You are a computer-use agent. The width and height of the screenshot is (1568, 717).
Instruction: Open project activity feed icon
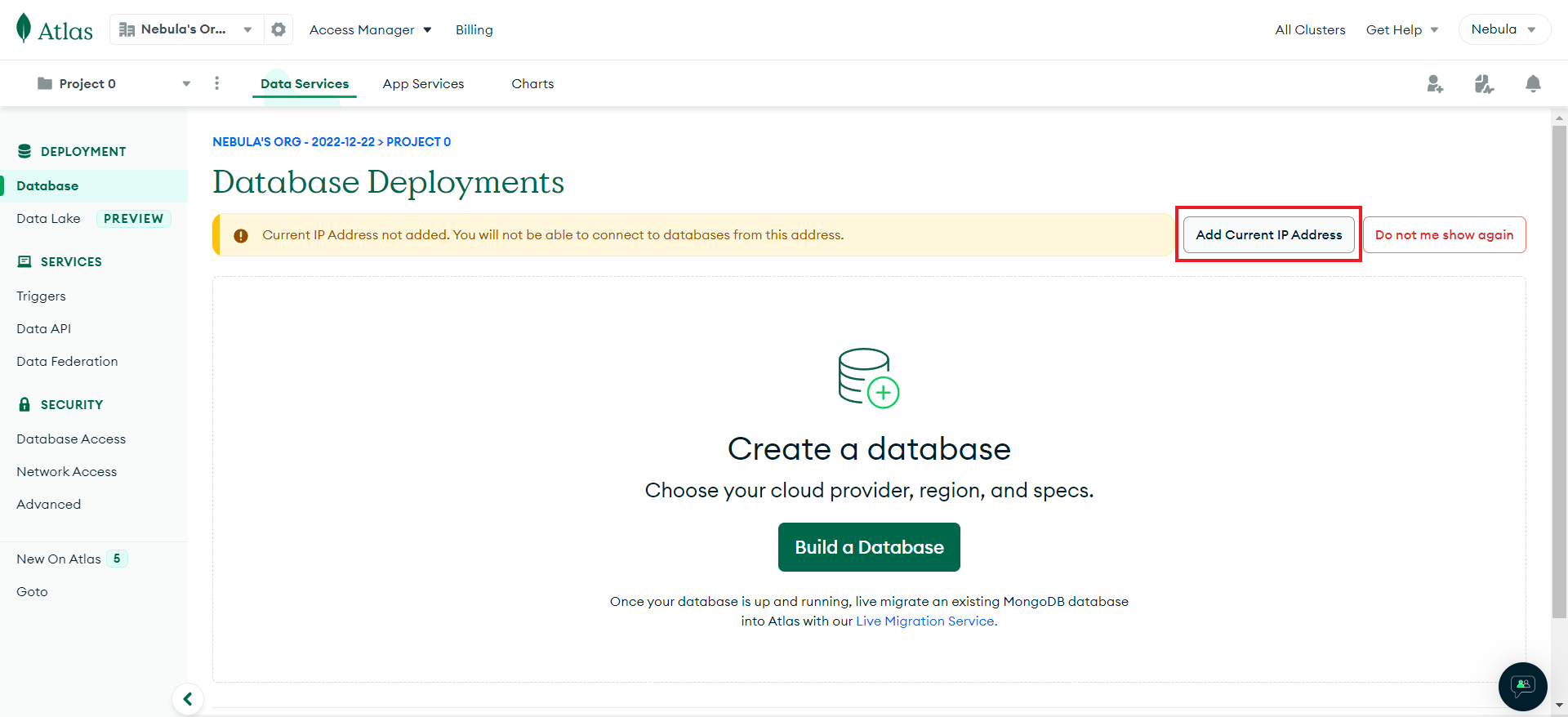(1484, 83)
